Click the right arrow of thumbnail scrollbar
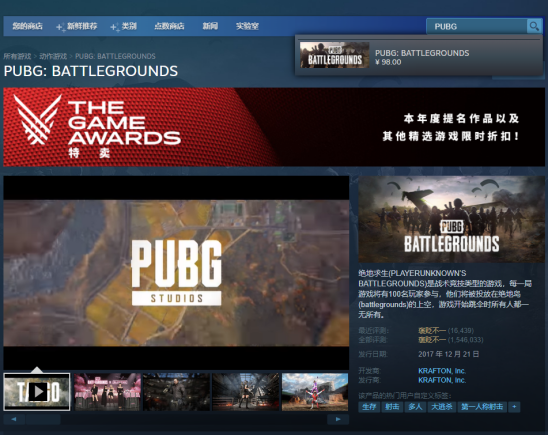The height and width of the screenshot is (435, 548). [338, 419]
